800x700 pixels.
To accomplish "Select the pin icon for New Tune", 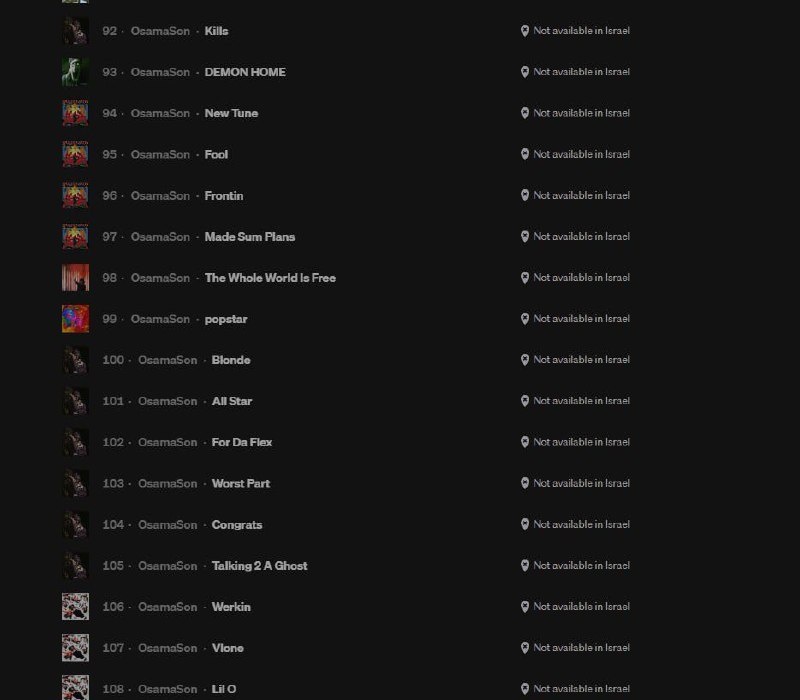I will click(x=525, y=113).
